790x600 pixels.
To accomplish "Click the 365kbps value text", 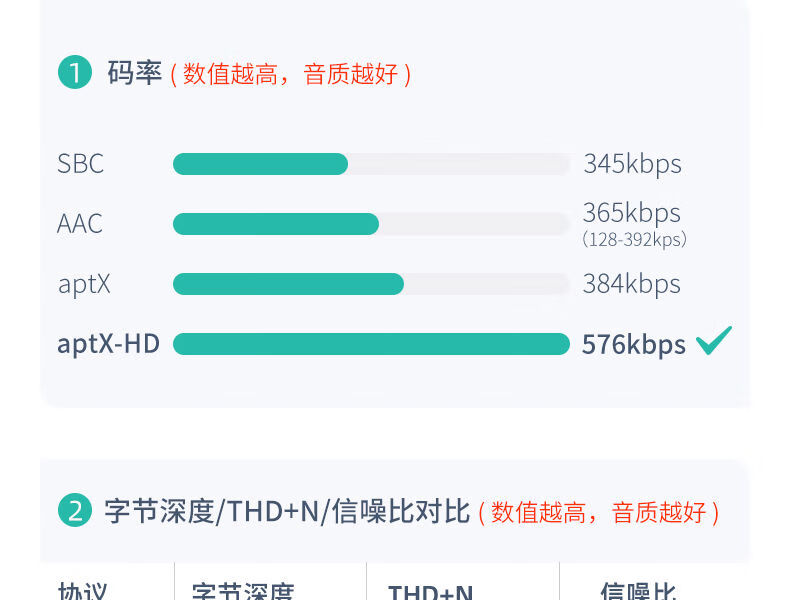I will click(631, 213).
